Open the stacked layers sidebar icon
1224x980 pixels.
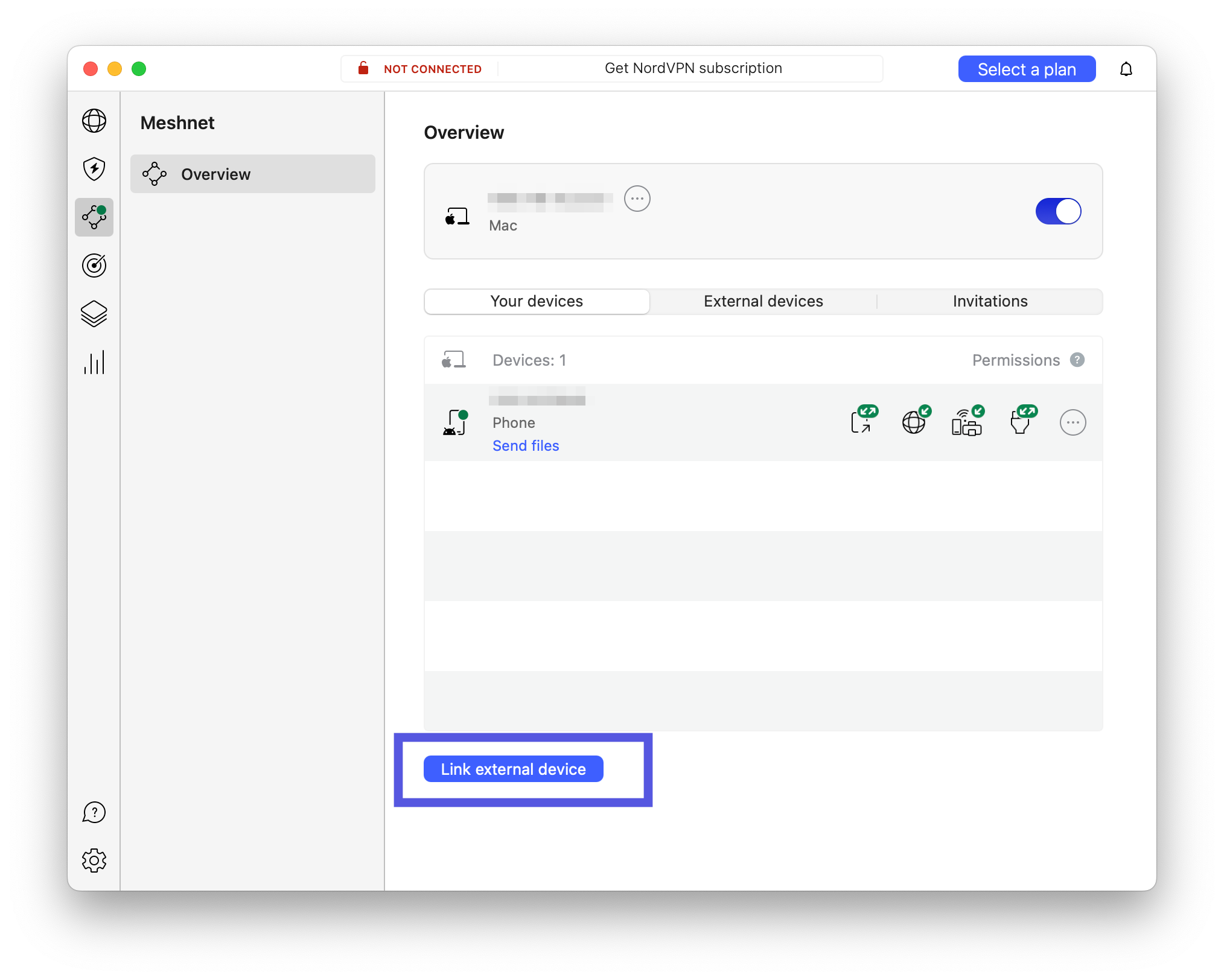(x=94, y=314)
